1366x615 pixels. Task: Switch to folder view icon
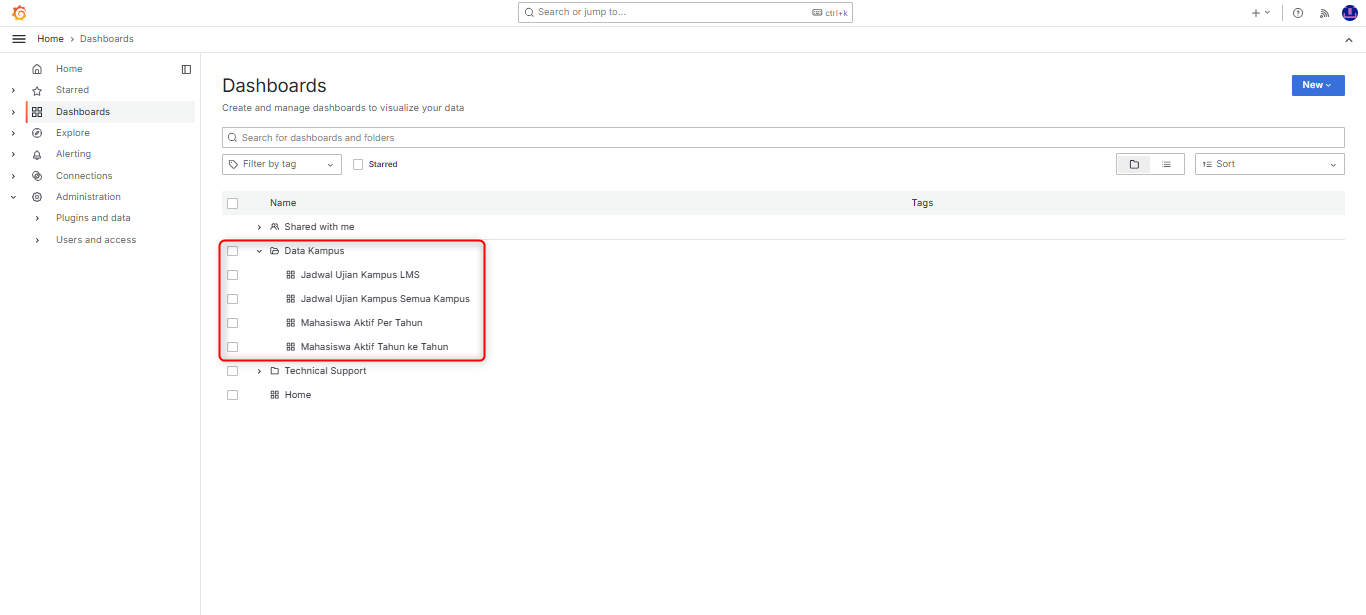click(1134, 164)
